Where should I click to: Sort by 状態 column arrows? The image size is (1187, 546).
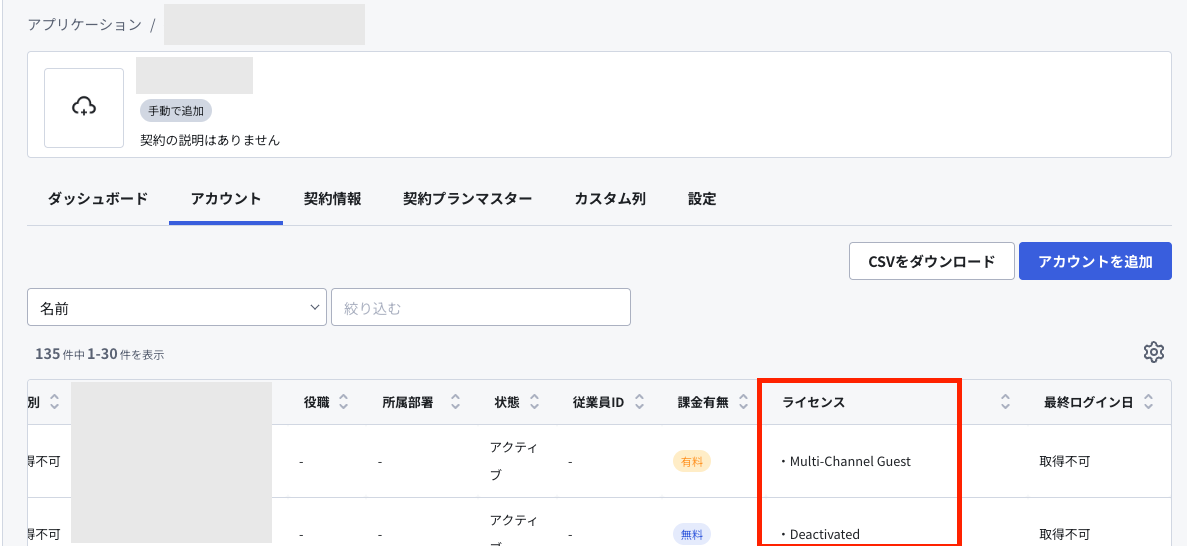(534, 402)
